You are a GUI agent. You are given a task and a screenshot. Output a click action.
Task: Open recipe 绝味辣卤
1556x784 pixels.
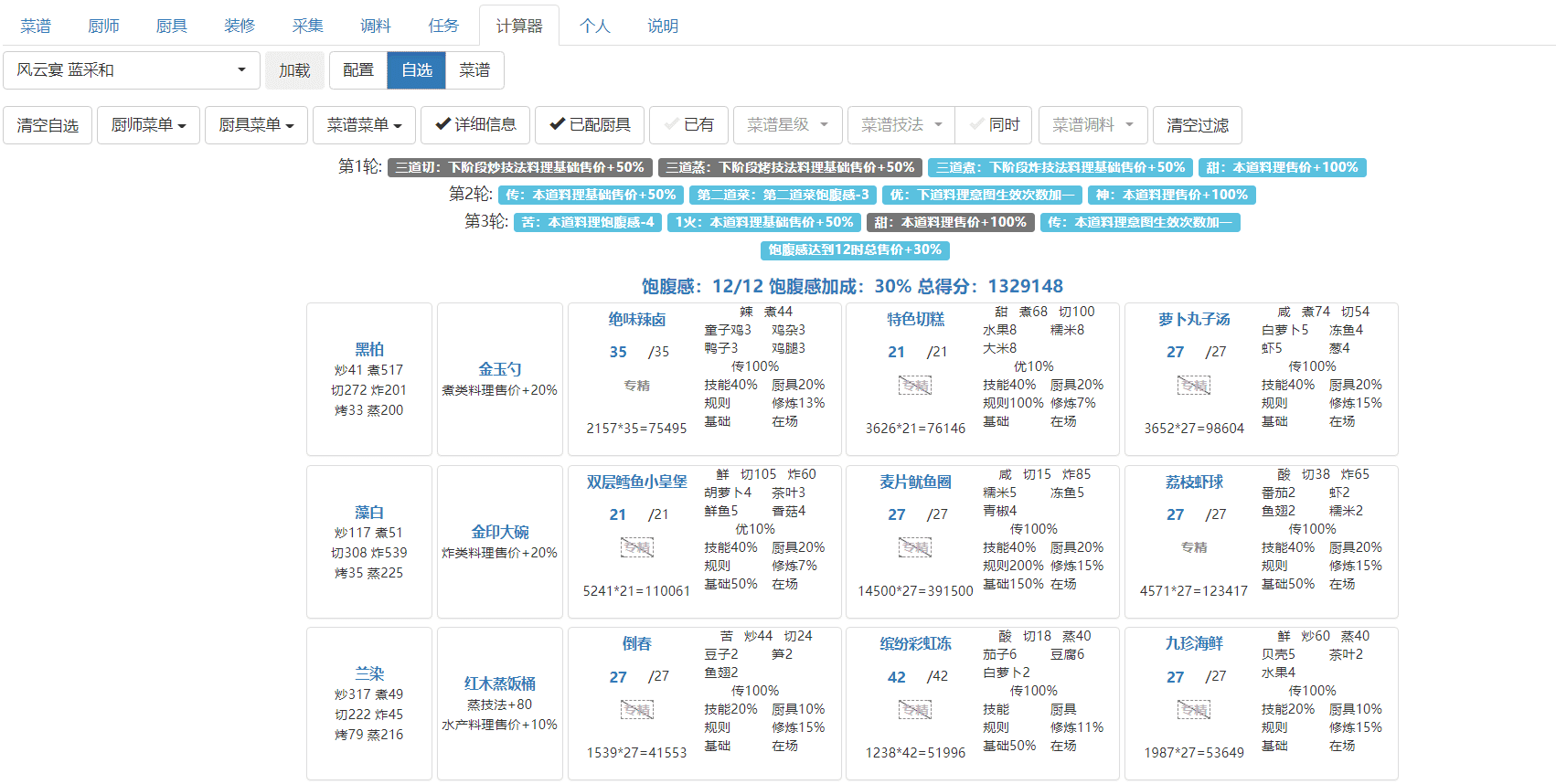tap(637, 320)
